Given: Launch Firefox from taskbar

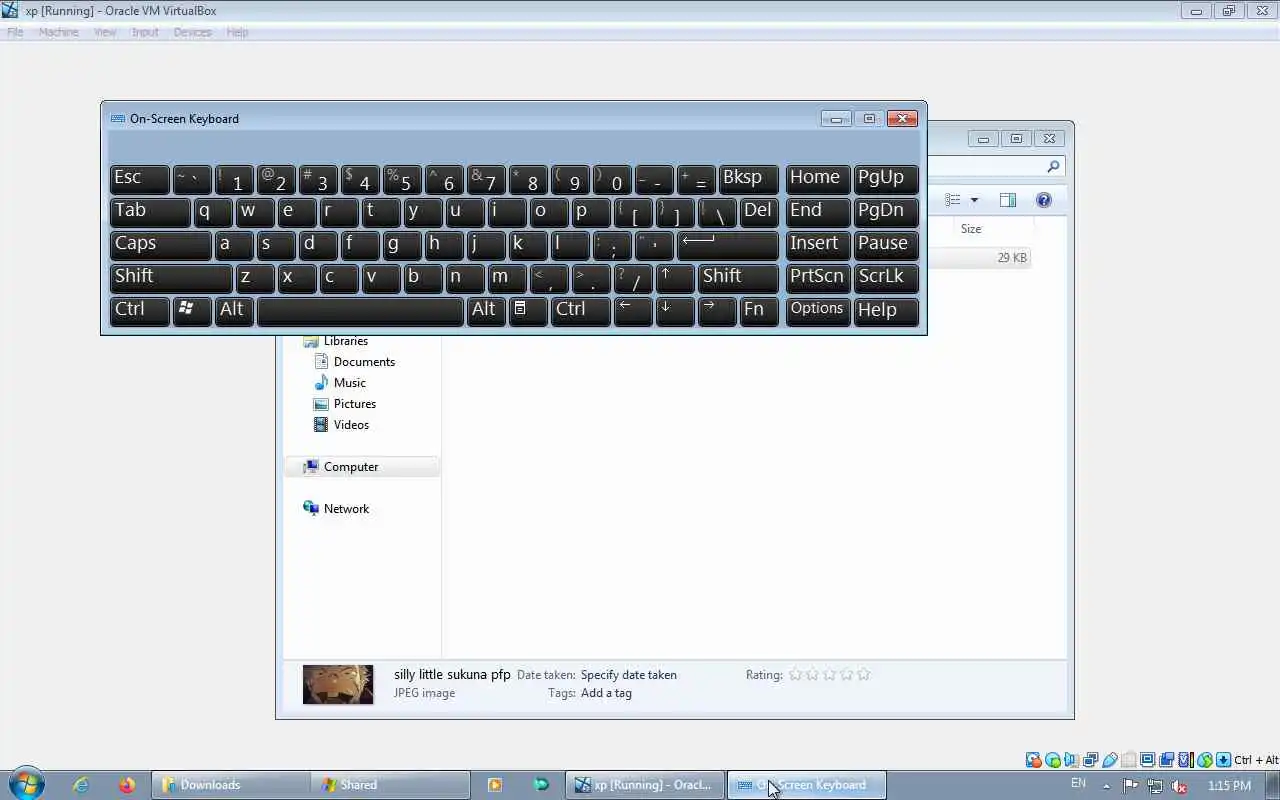Looking at the screenshot, I should (126, 785).
